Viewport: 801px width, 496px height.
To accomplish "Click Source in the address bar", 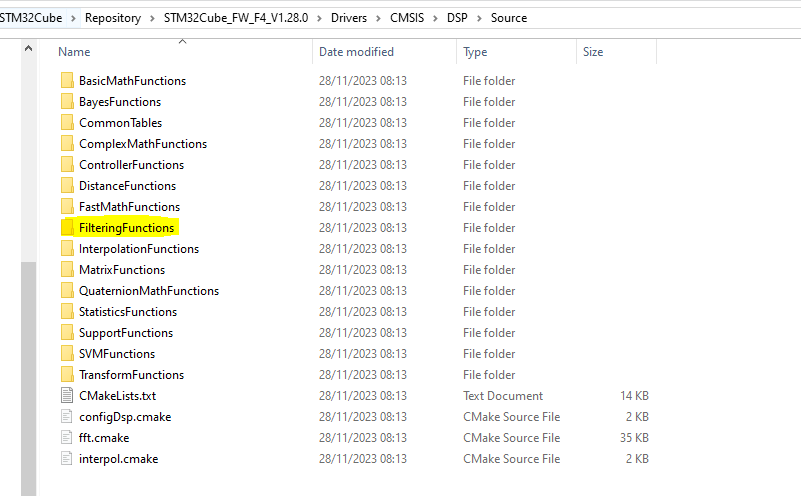I will (x=509, y=18).
